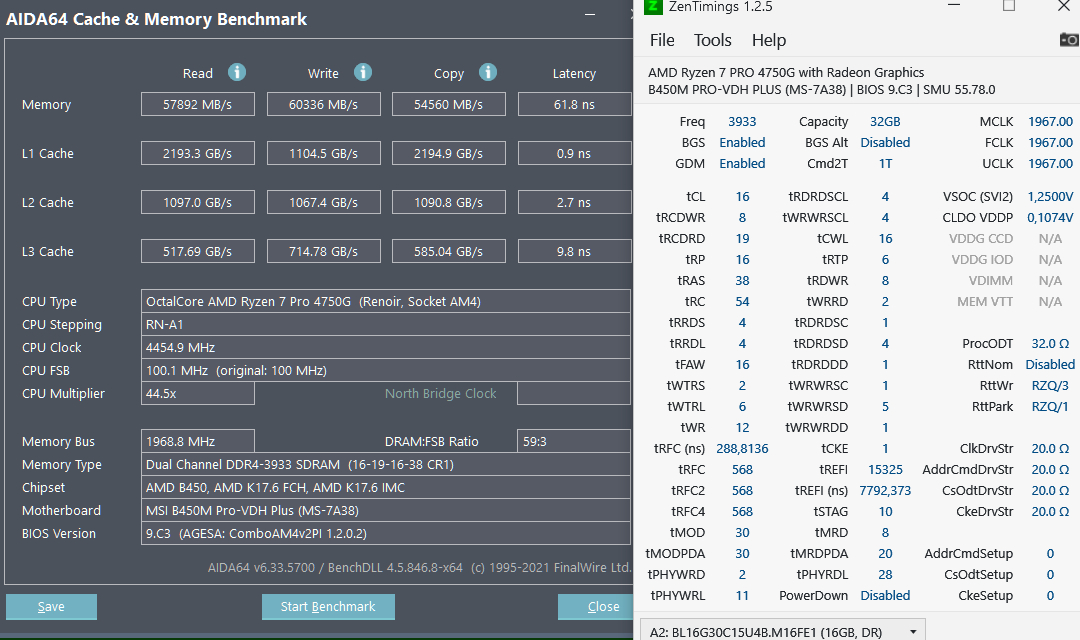Click the MCLK value 1967.00
The width and height of the screenshot is (1080, 640).
1050,121
